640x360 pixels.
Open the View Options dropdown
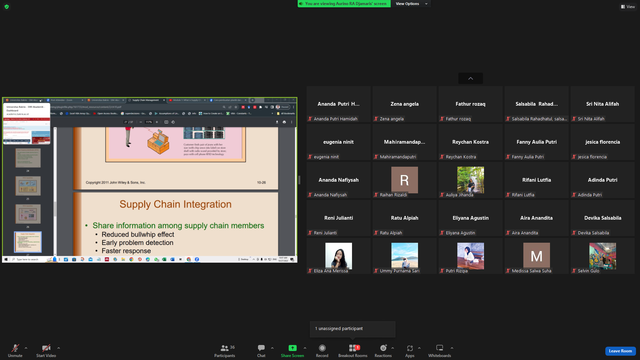[411, 4]
